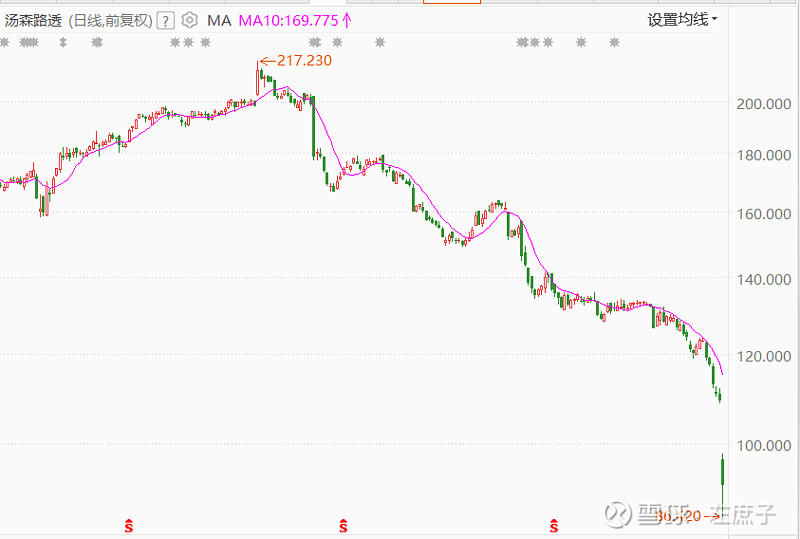Select the rightmost gray event marker on top
800x539 pixels.
tap(614, 42)
